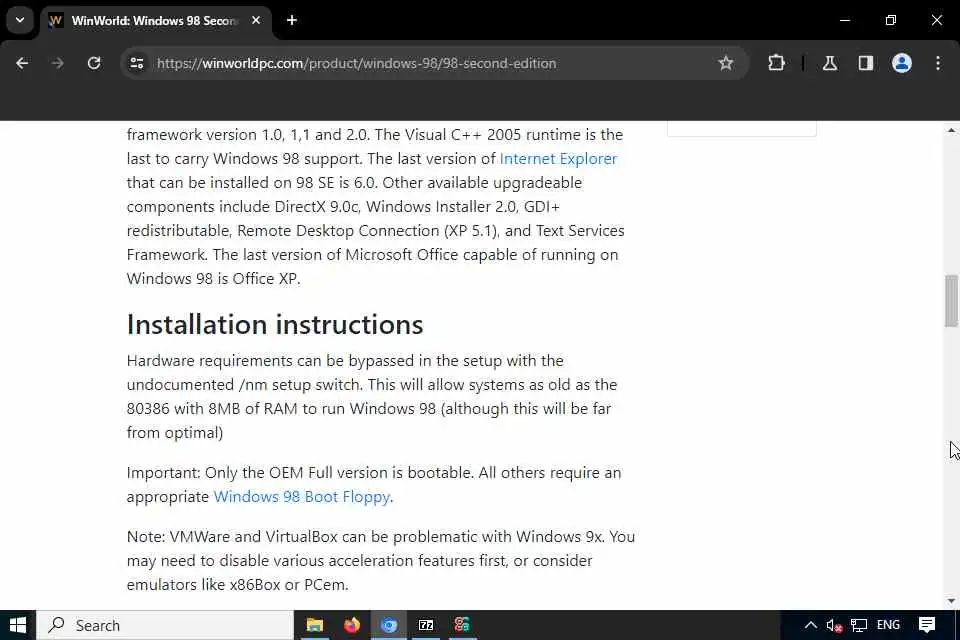The height and width of the screenshot is (640, 960).
Task: Reload the WinWorld page
Action: click(x=94, y=63)
